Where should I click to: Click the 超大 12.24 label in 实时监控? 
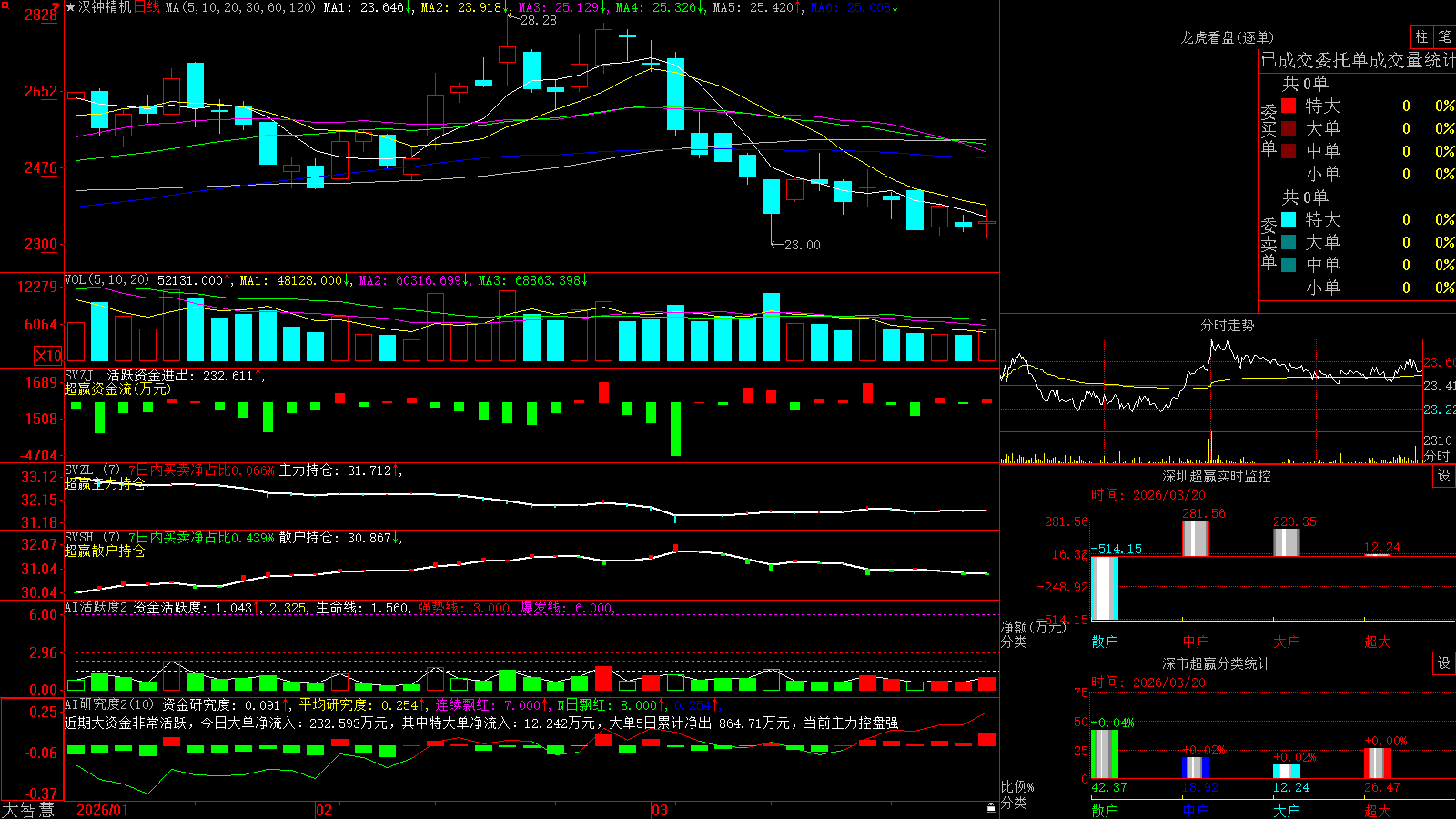[x=1382, y=547]
